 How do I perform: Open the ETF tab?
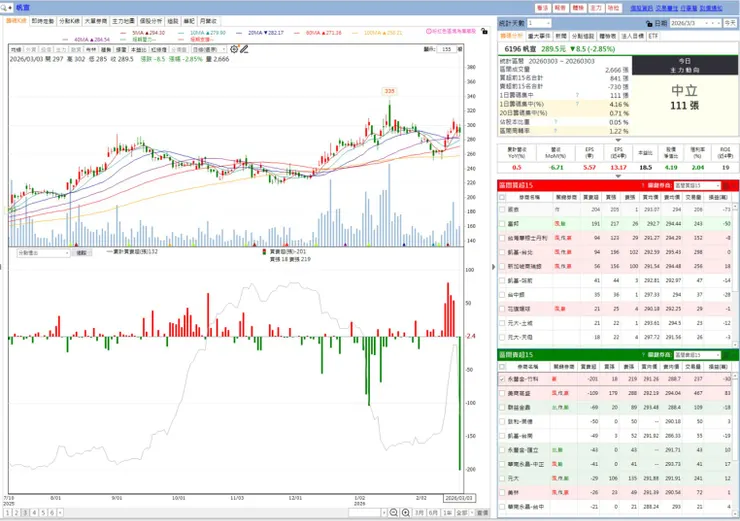point(653,36)
